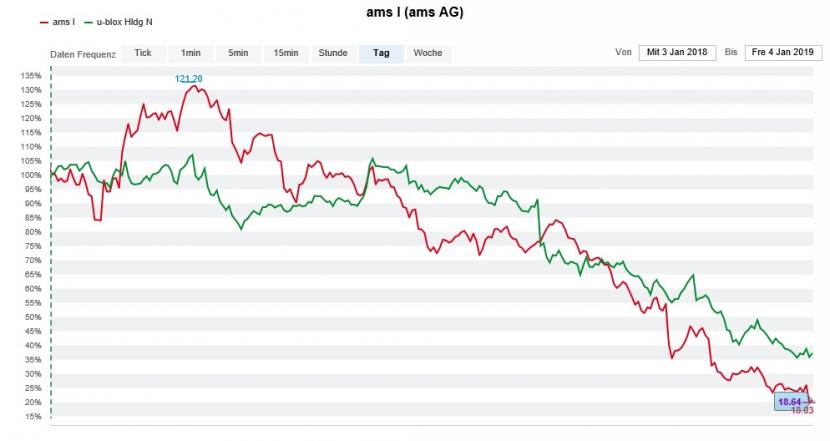Click the 18.03 price label
Viewport: 830px width, 441px height.
click(x=802, y=410)
